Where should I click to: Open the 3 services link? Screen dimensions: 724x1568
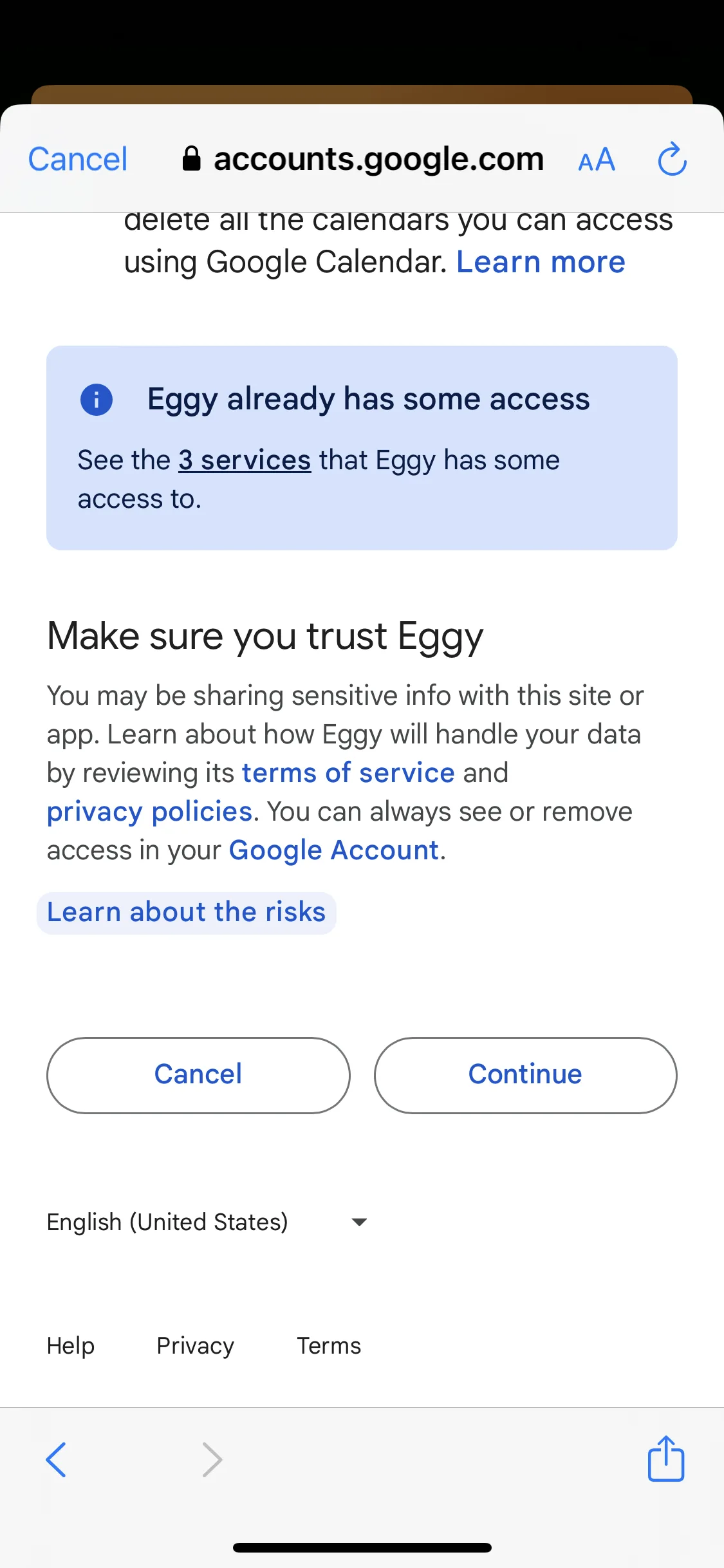[x=245, y=460]
